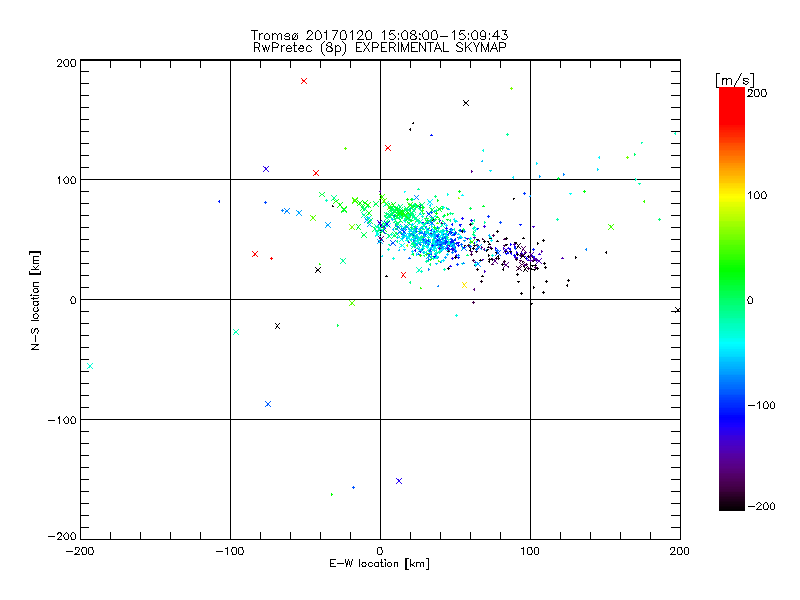Select the '[m/s]' colorbar unit label
Viewport: 800px width, 600px height.
[734, 80]
